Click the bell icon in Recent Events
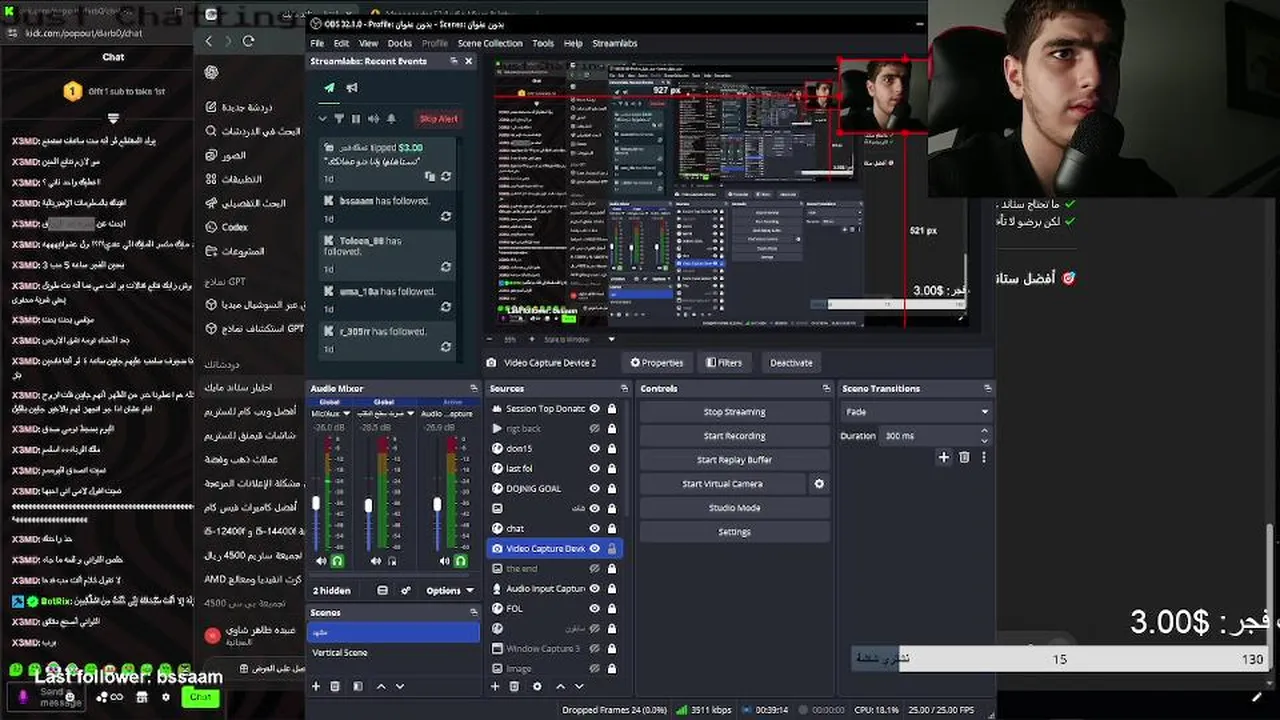 391,118
